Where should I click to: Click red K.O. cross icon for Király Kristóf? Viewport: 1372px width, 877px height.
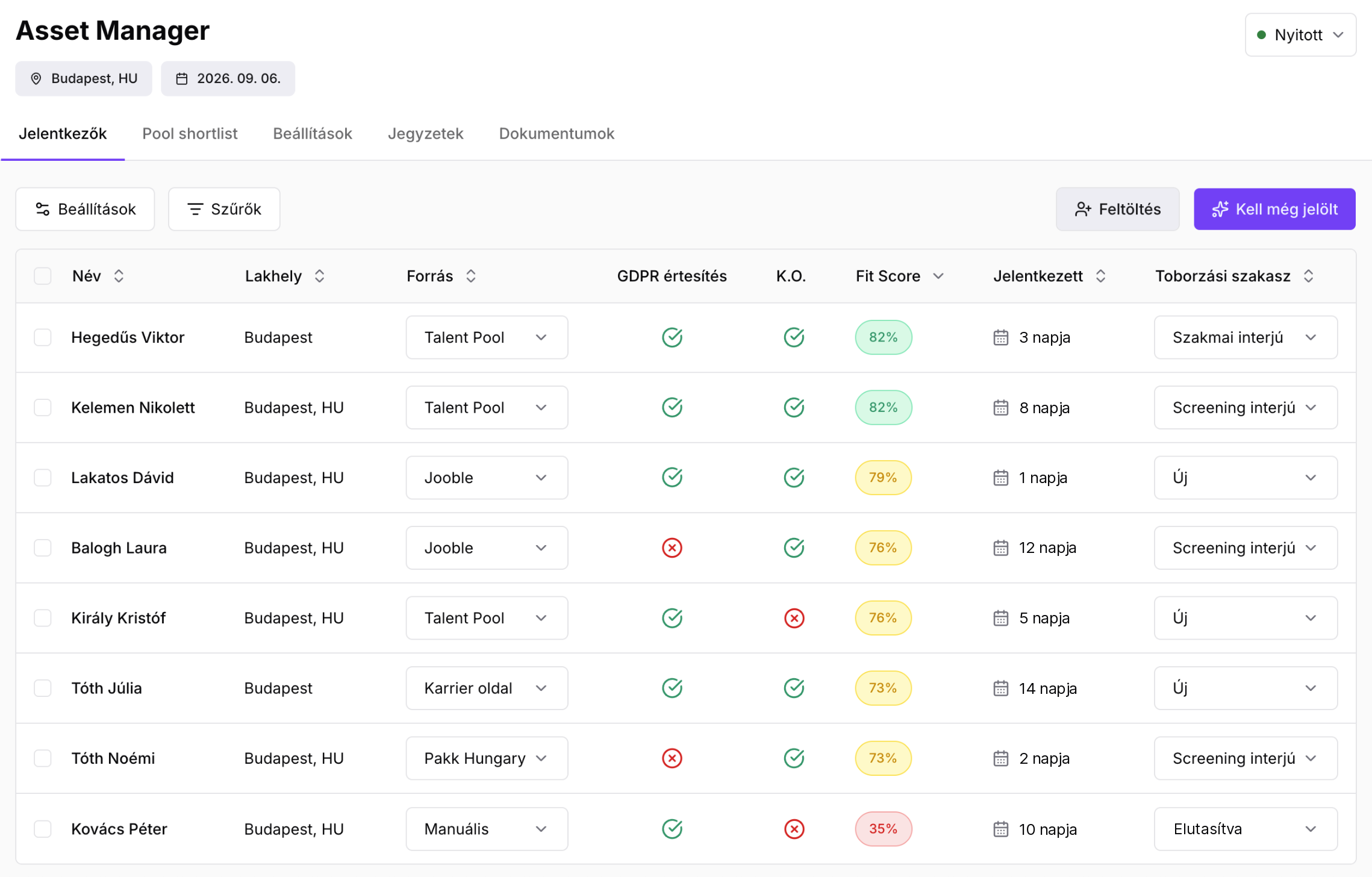click(794, 619)
